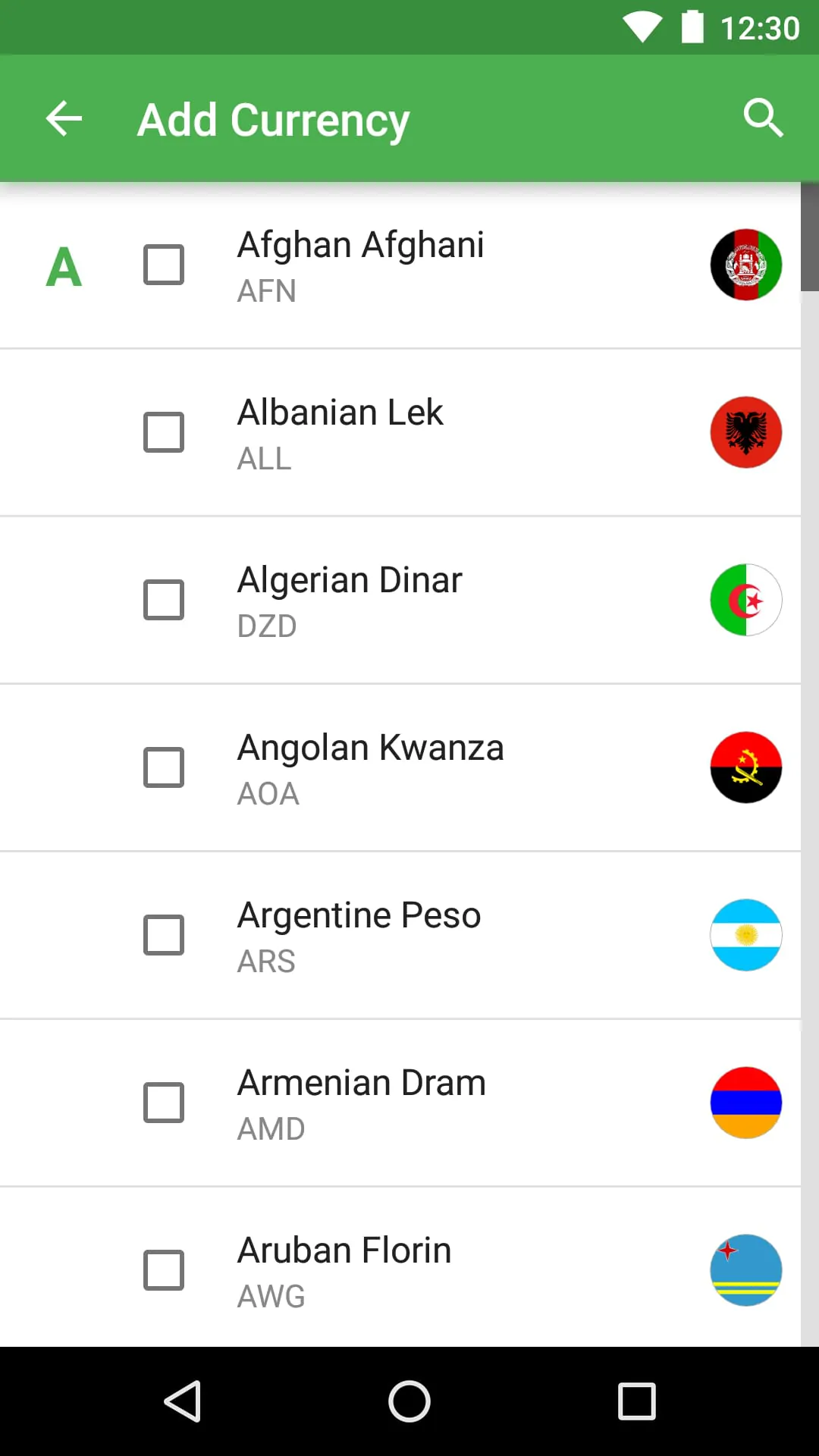Image resolution: width=819 pixels, height=1456 pixels.
Task: Tap the Albania flag icon
Action: tap(745, 432)
